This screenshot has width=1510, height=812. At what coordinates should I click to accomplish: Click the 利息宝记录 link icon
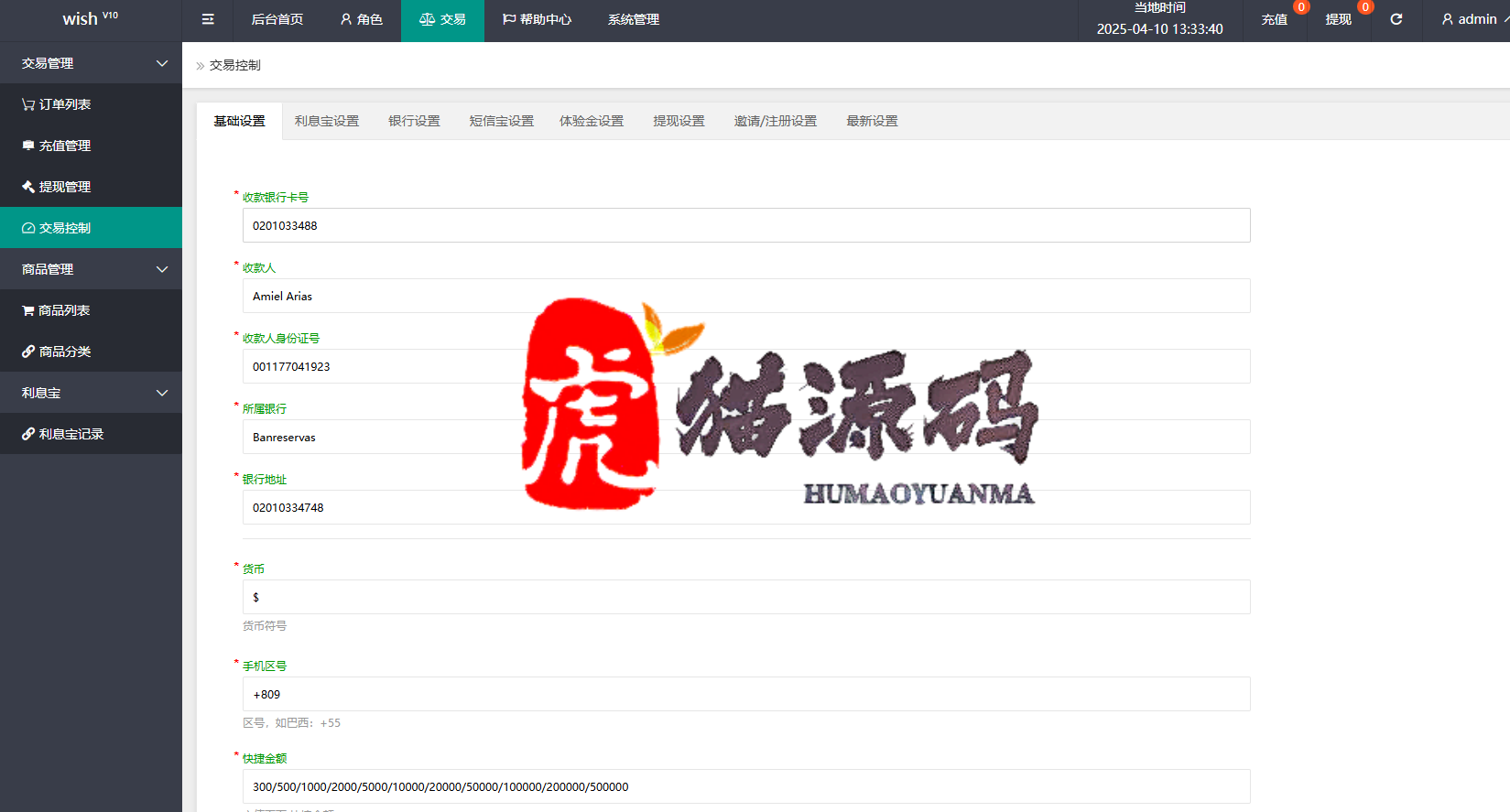tap(28, 434)
